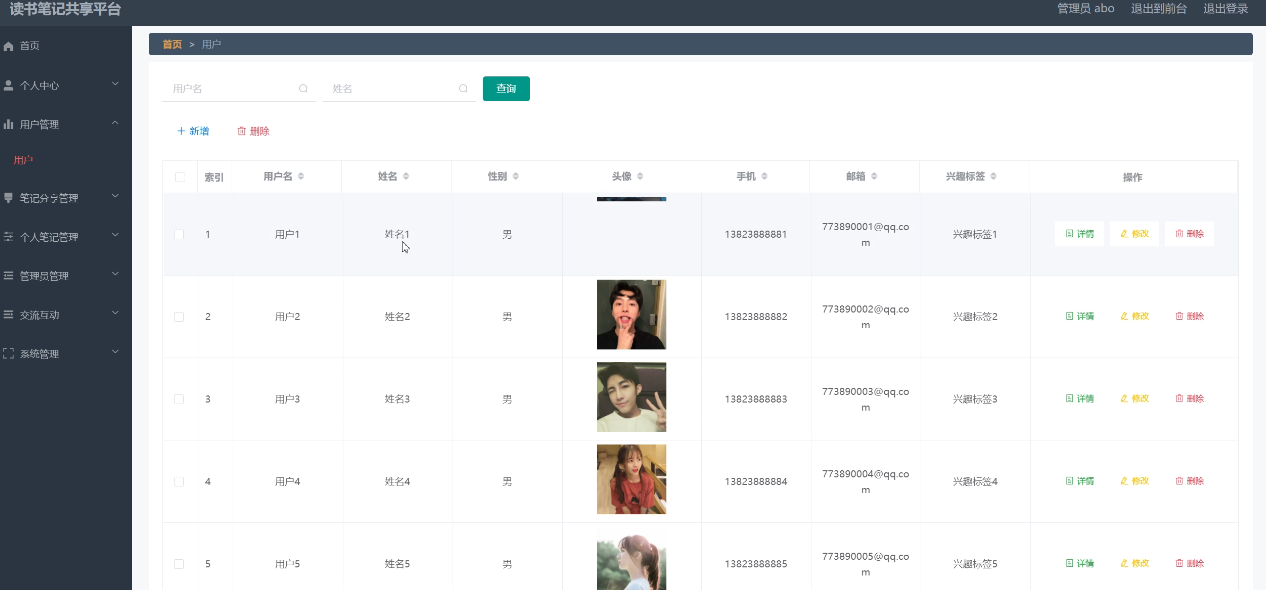Click 删除 for 用户1
The height and width of the screenshot is (590, 1266).
1189,234
